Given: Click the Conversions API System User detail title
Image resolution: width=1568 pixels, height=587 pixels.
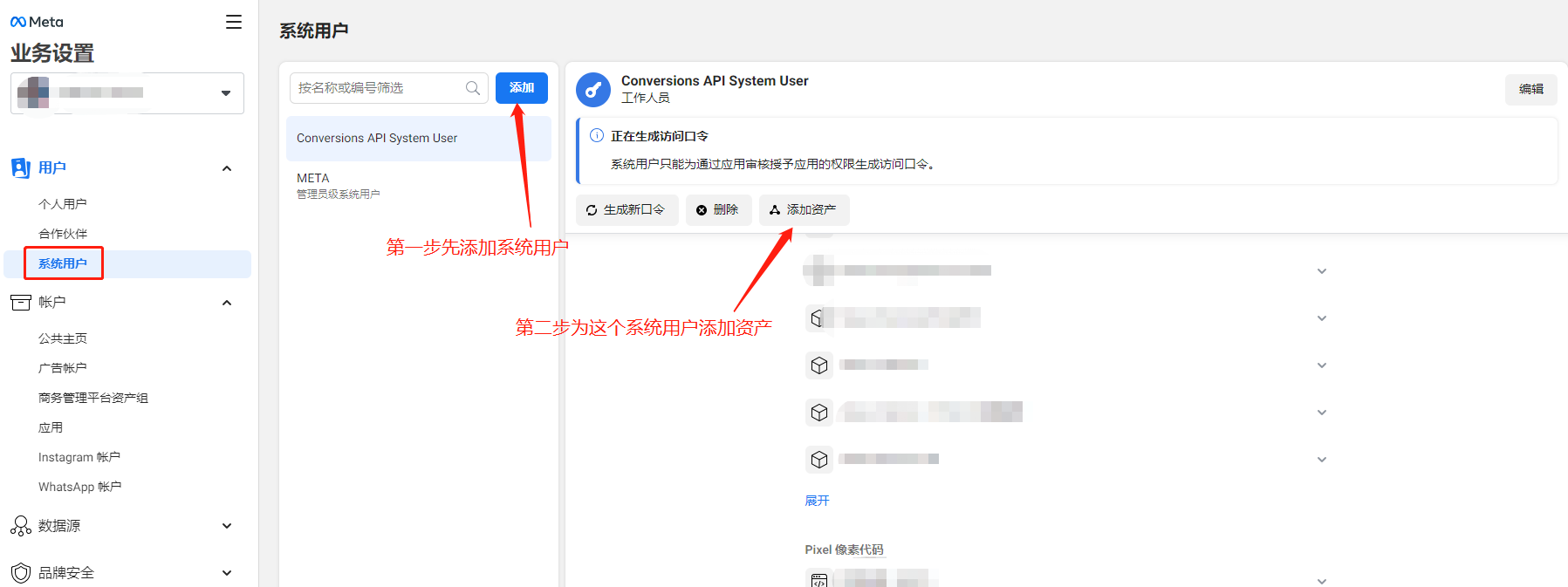Looking at the screenshot, I should (715, 81).
